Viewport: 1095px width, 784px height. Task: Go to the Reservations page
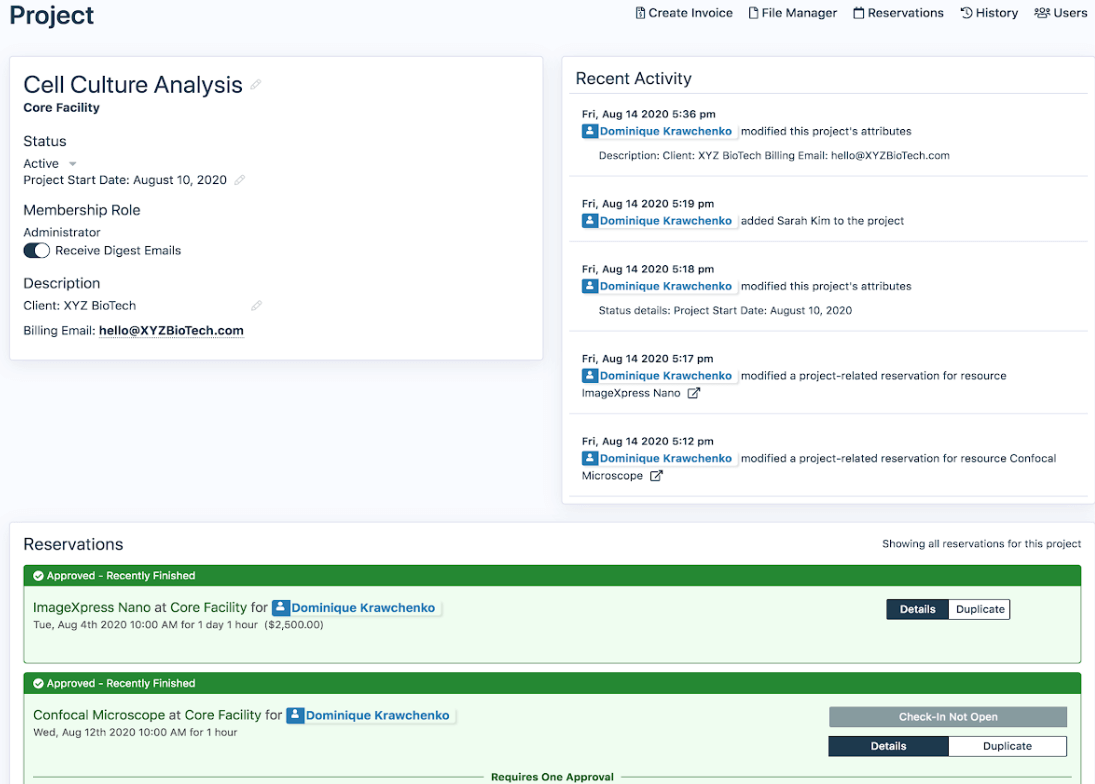pos(898,13)
